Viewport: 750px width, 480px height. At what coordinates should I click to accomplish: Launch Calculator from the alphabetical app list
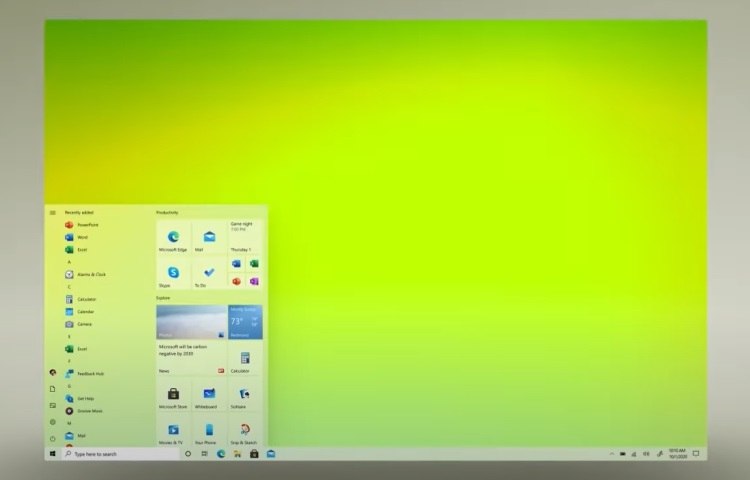tap(81, 299)
